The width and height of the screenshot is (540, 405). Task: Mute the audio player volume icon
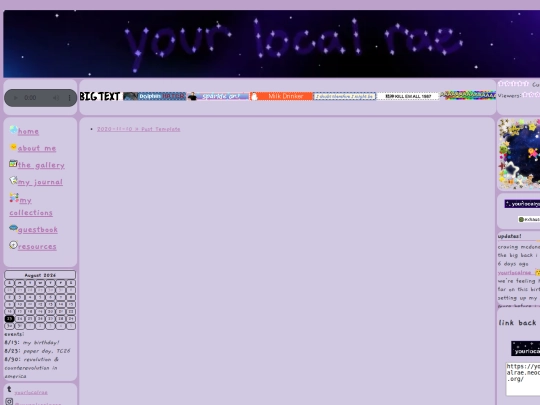coord(55,98)
